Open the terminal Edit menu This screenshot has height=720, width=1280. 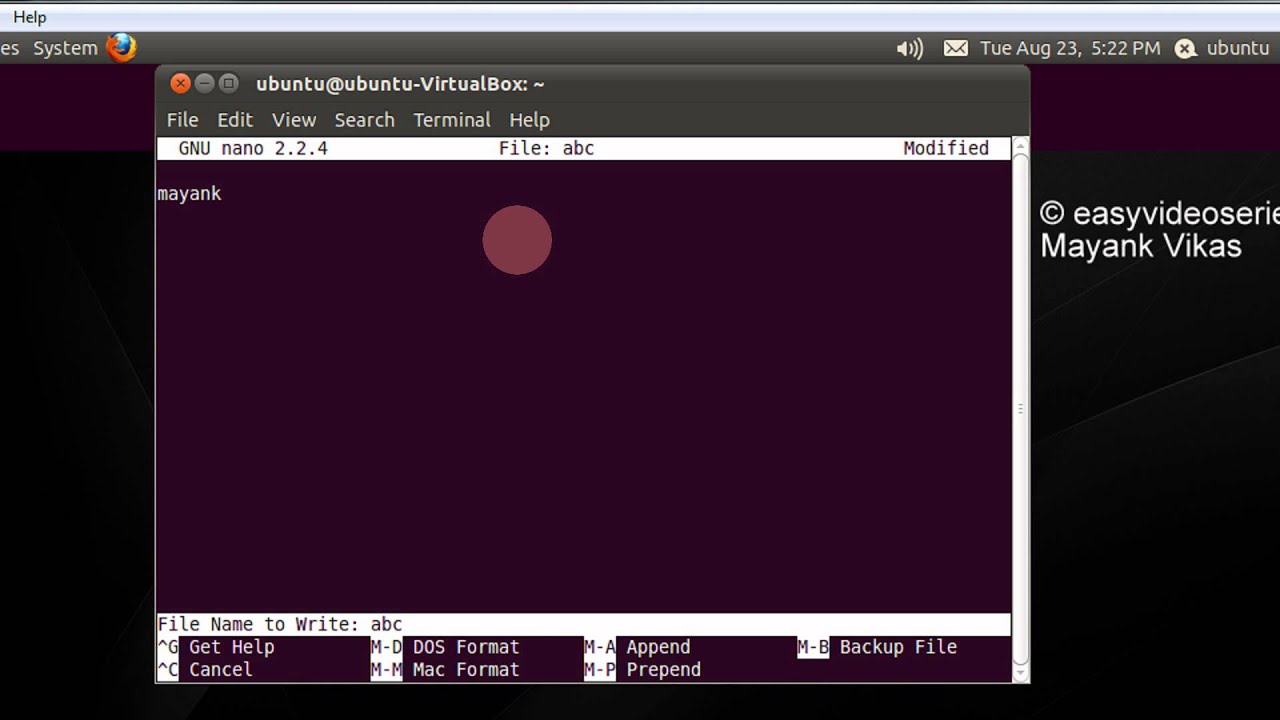(x=235, y=120)
